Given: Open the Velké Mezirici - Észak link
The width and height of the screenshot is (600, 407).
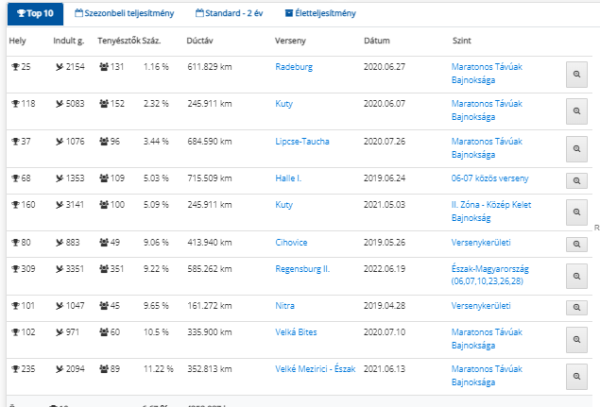Looking at the screenshot, I should click(x=315, y=369).
